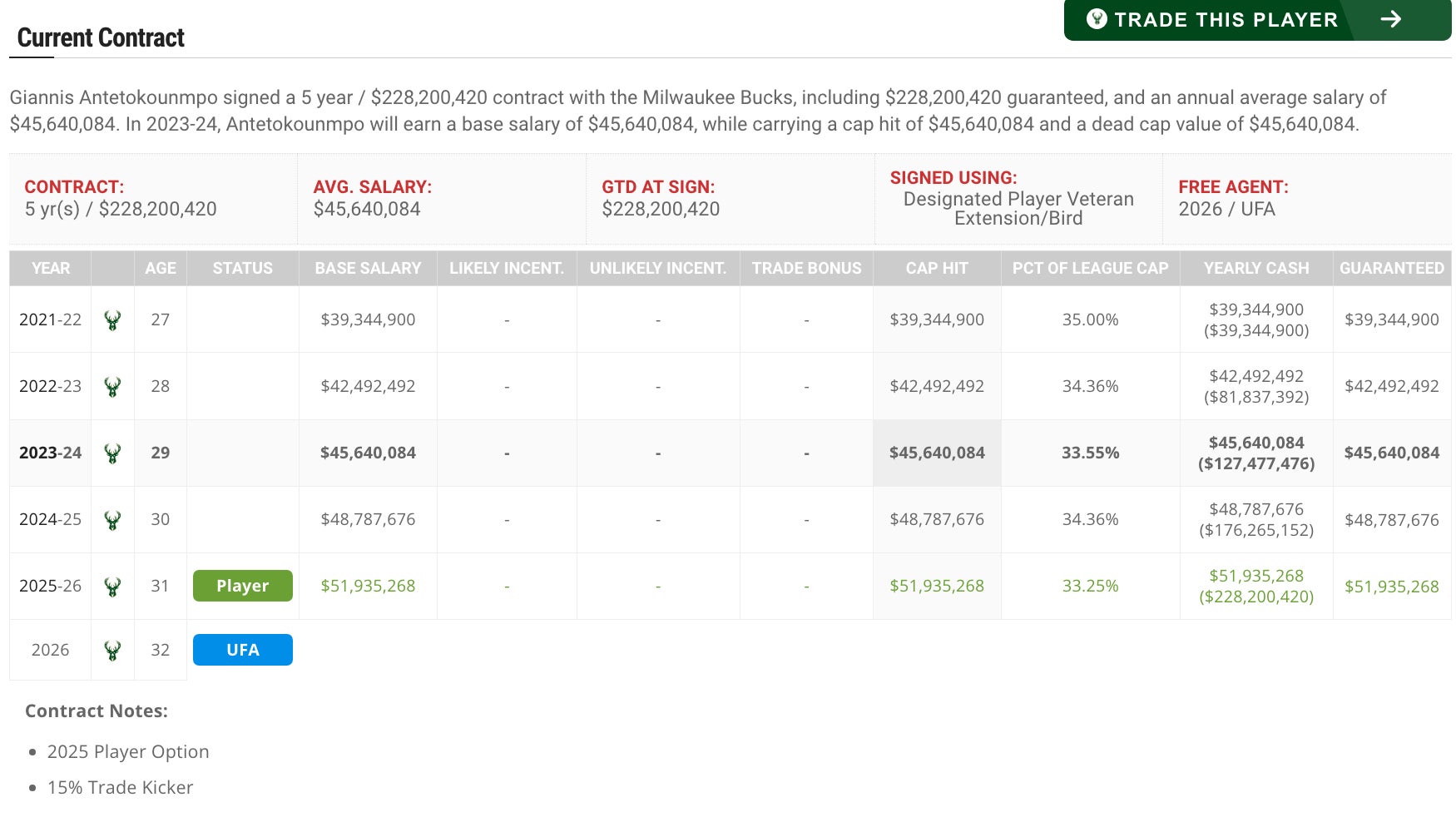Click the 2025-26 cap hit value

tap(936, 586)
